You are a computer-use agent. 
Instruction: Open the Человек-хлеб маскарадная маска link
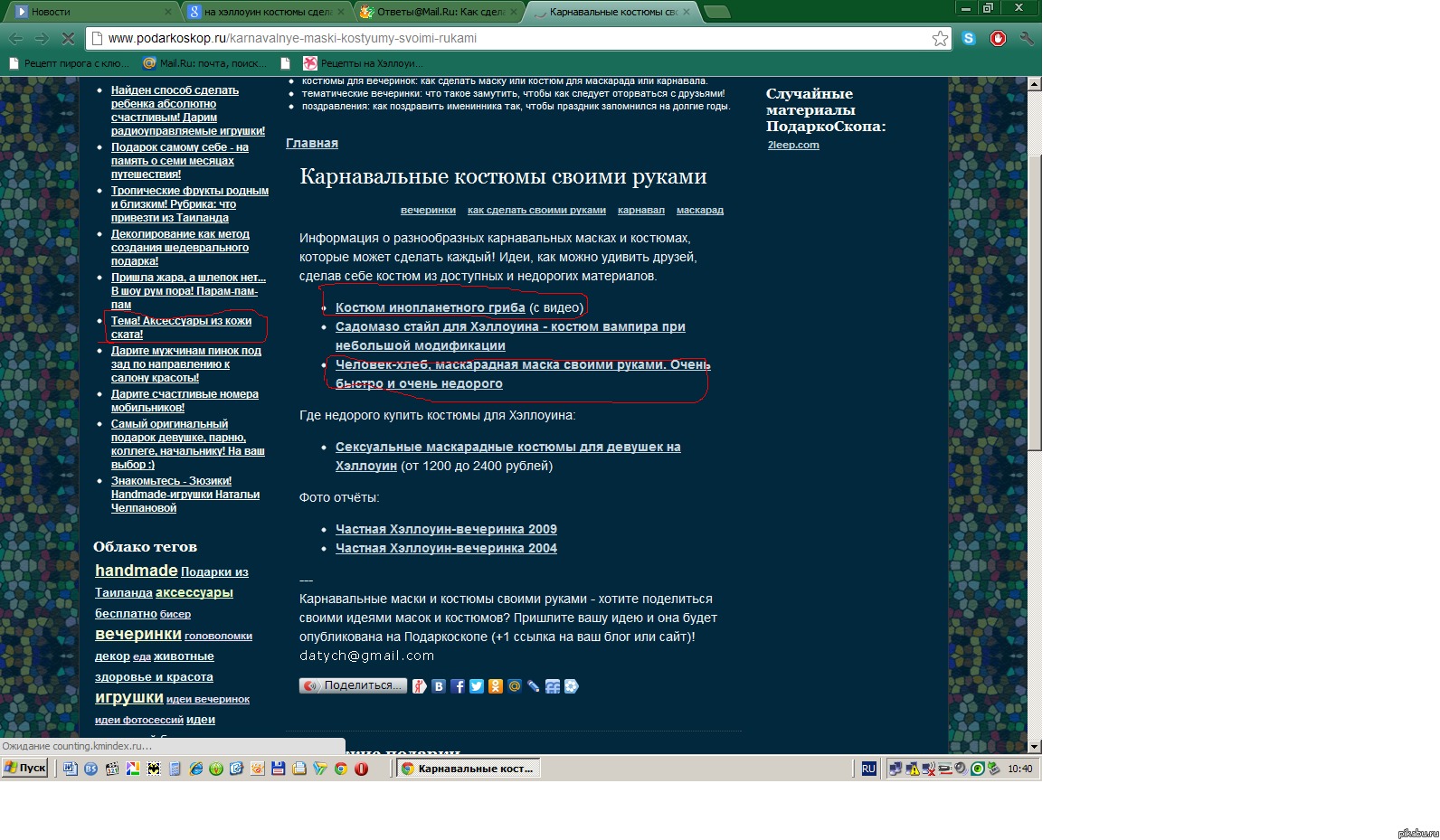[x=523, y=373]
